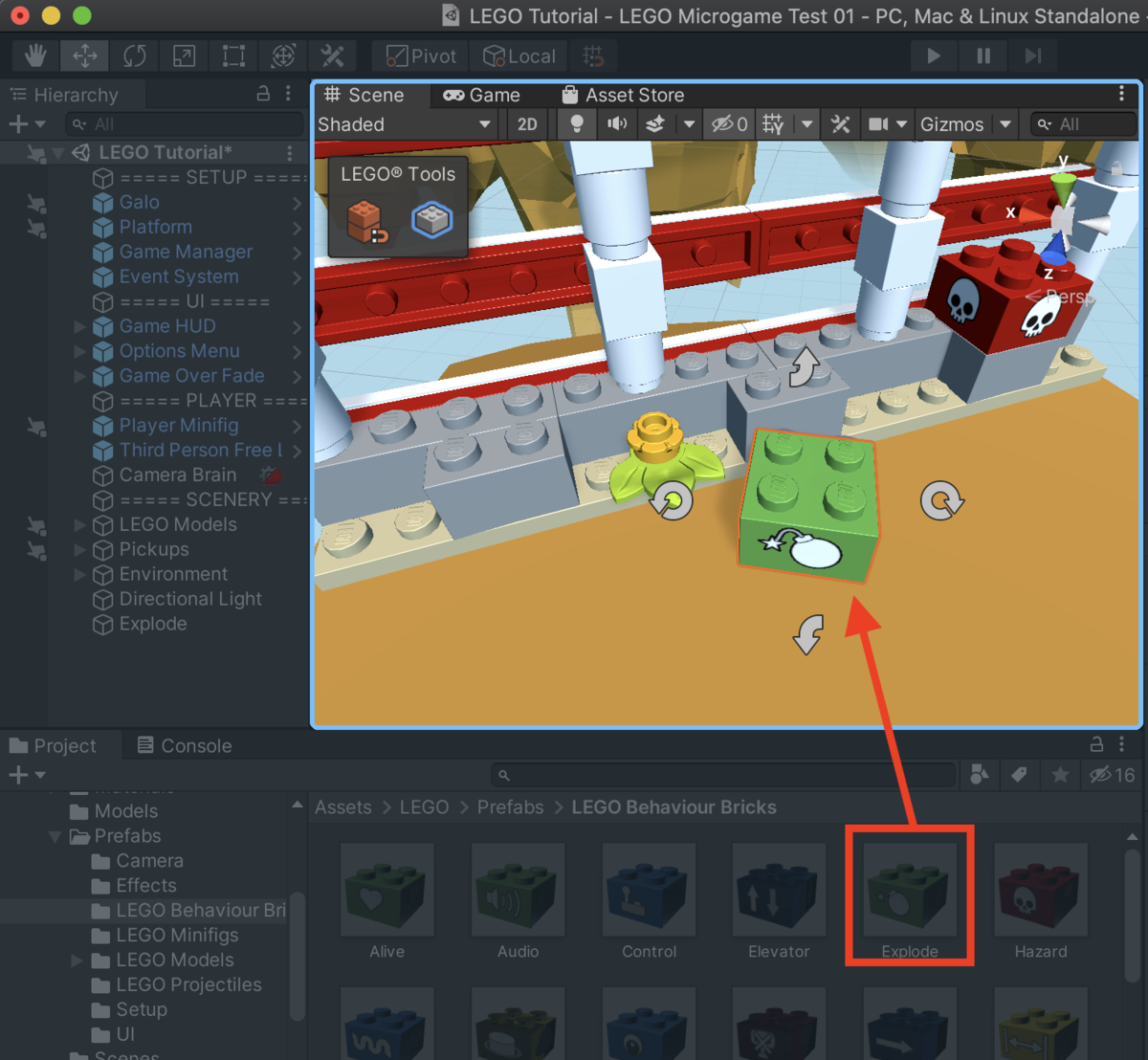Toggle Gizmos in Scene view
The width and height of the screenshot is (1148, 1060).
[952, 124]
